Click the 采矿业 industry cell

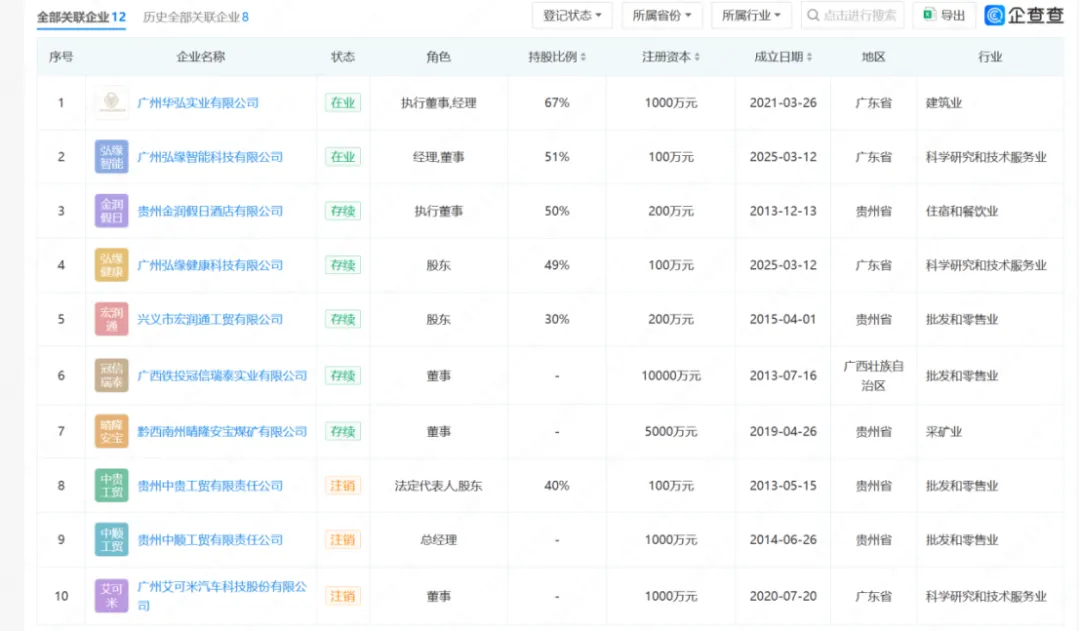944,431
